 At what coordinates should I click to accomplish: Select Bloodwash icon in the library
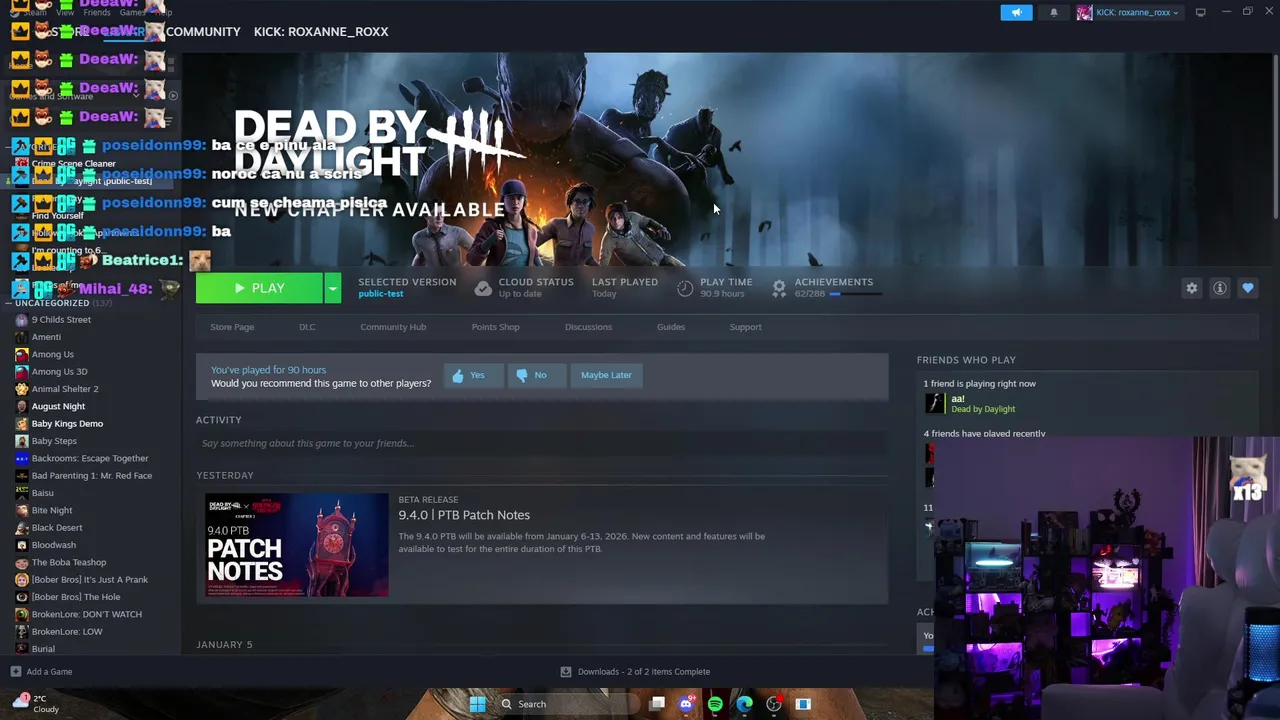point(22,545)
